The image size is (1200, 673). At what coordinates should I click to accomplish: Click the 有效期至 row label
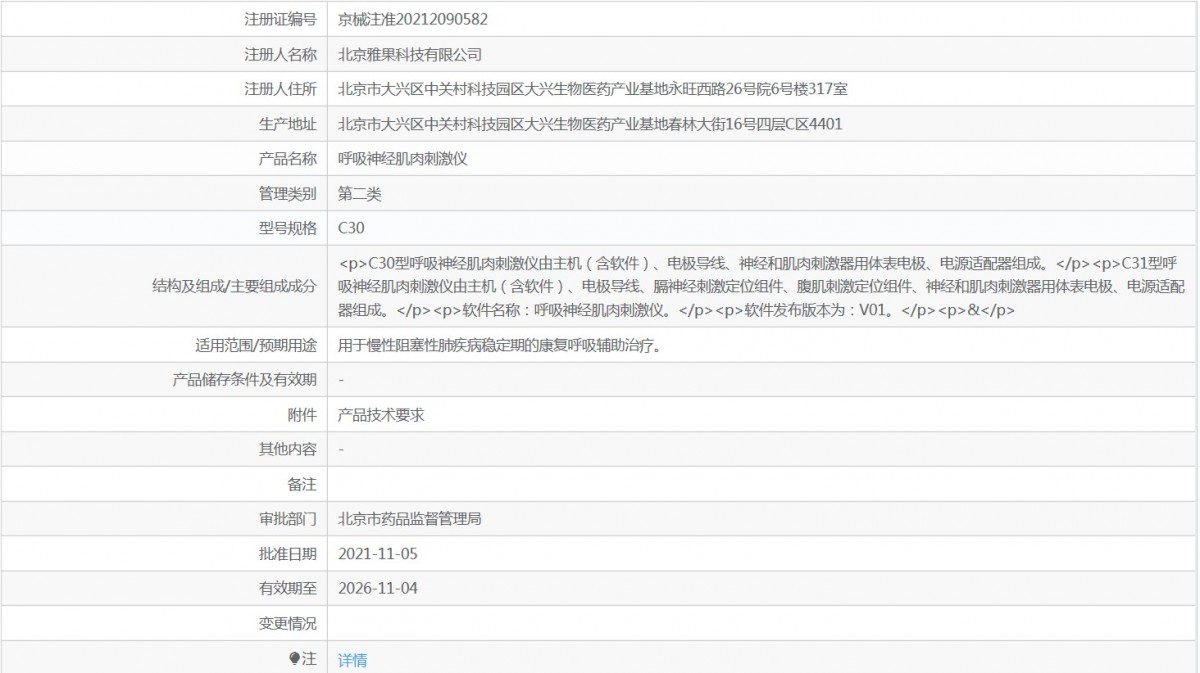pos(287,588)
